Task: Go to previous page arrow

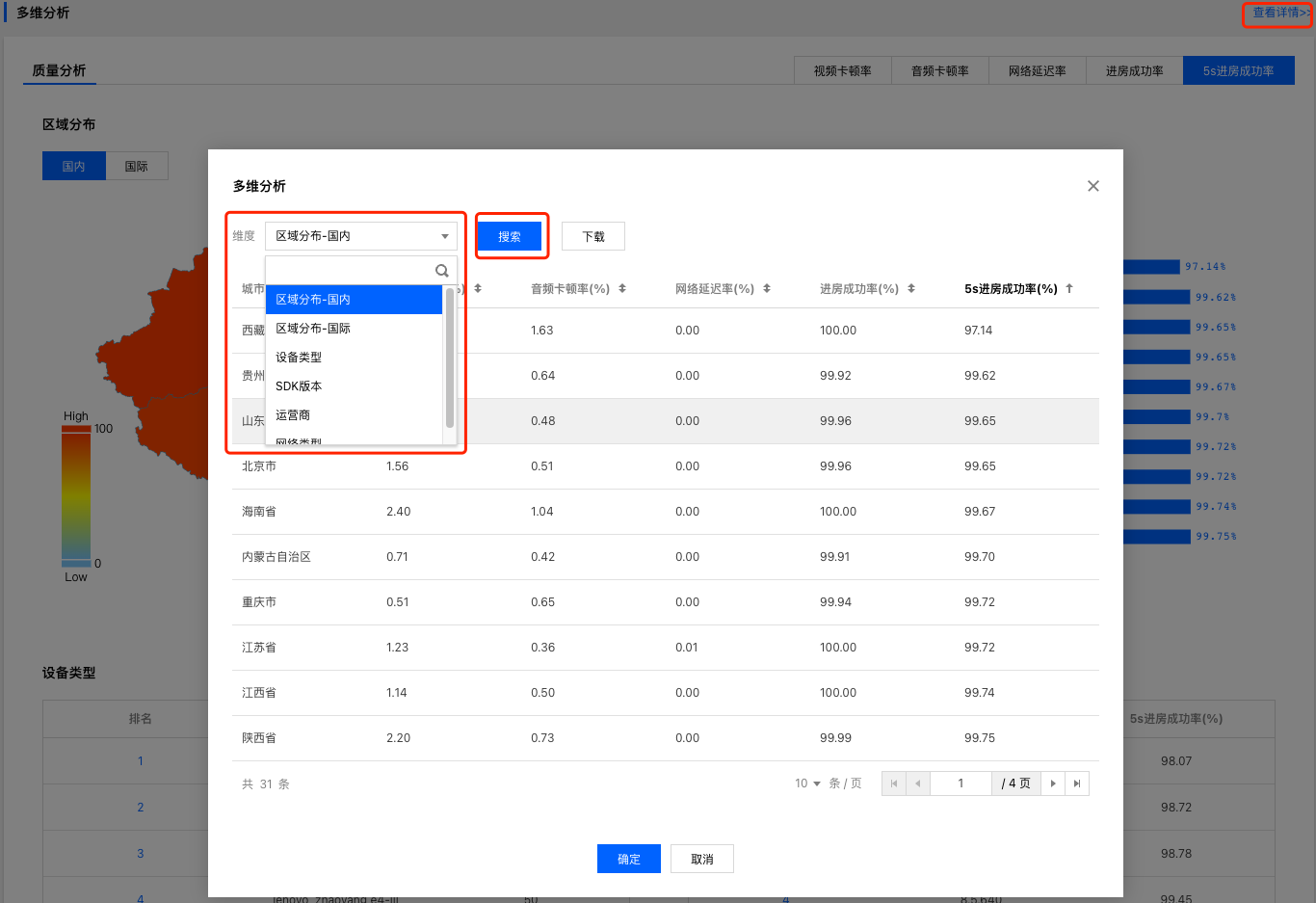Action: [x=917, y=783]
